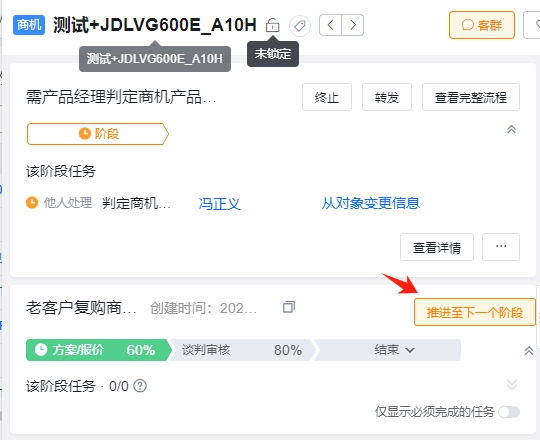Image resolution: width=540 pixels, height=440 pixels.
Task: Click the clock icon beside 他人处理
Action: (x=32, y=202)
